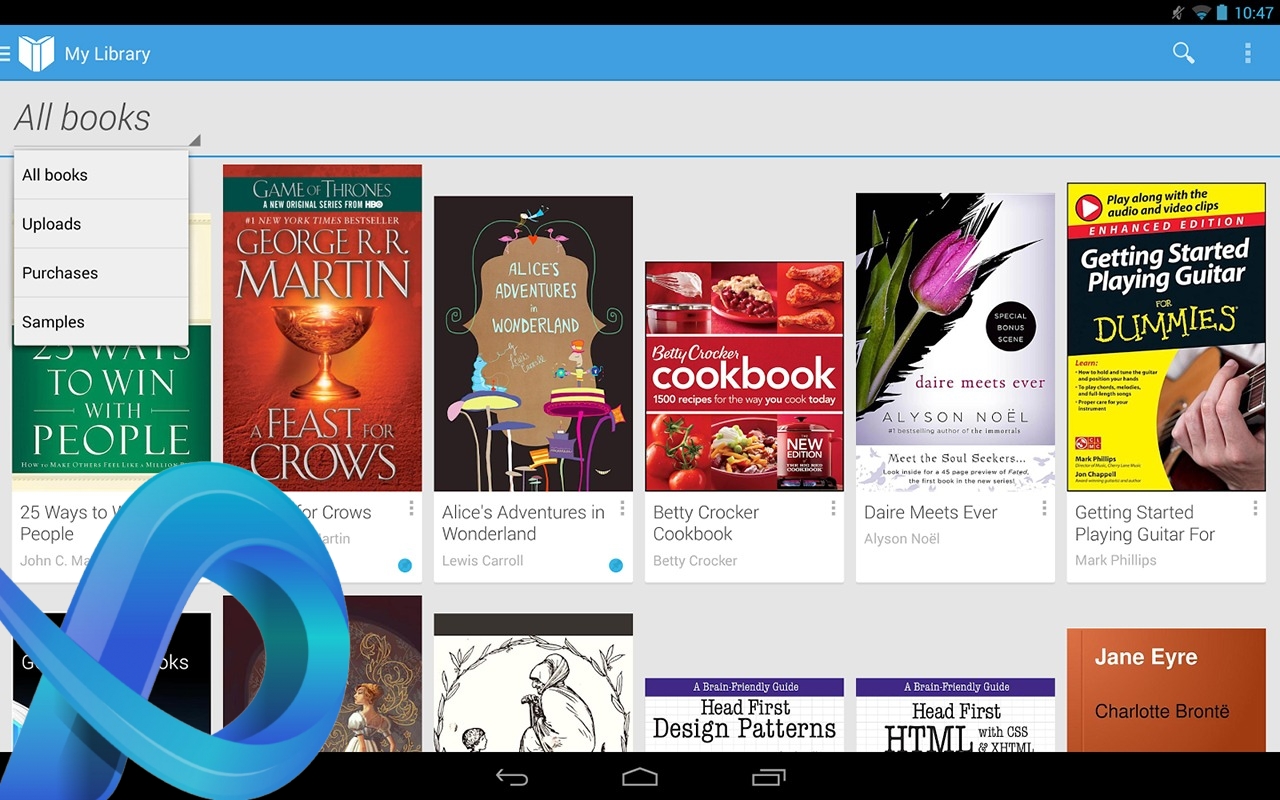Select Purchases in the filter list
This screenshot has height=800, width=1280.
[x=101, y=273]
